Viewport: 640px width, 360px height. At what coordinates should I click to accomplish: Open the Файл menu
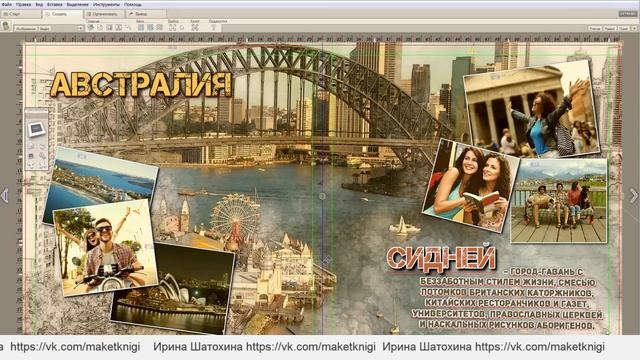(x=7, y=4)
